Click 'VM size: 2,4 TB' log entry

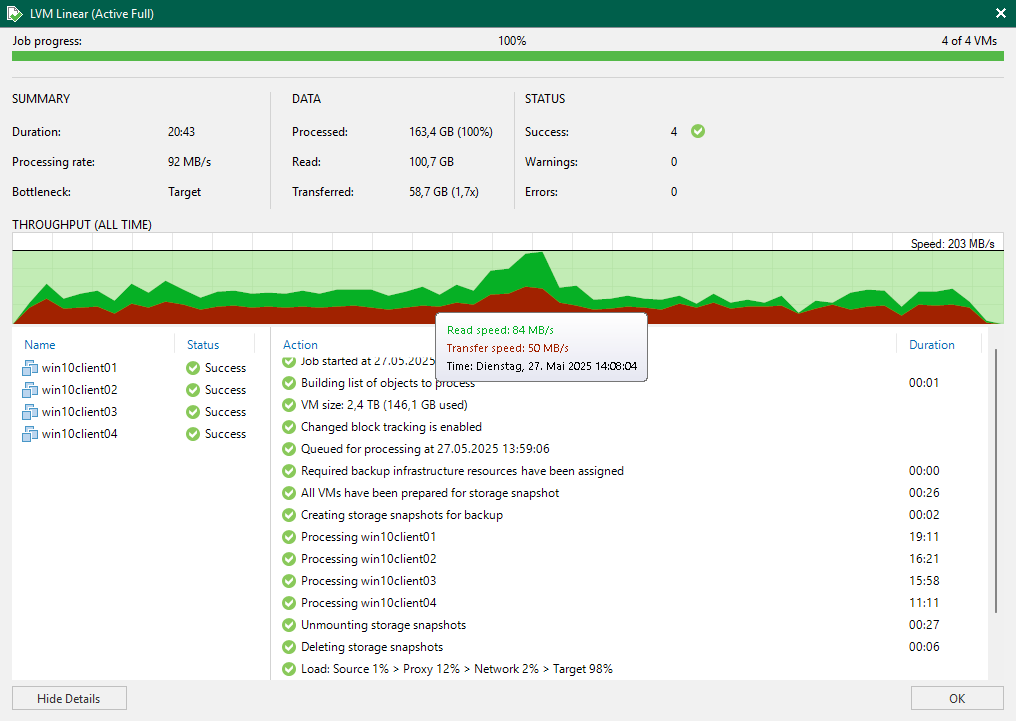pos(384,405)
